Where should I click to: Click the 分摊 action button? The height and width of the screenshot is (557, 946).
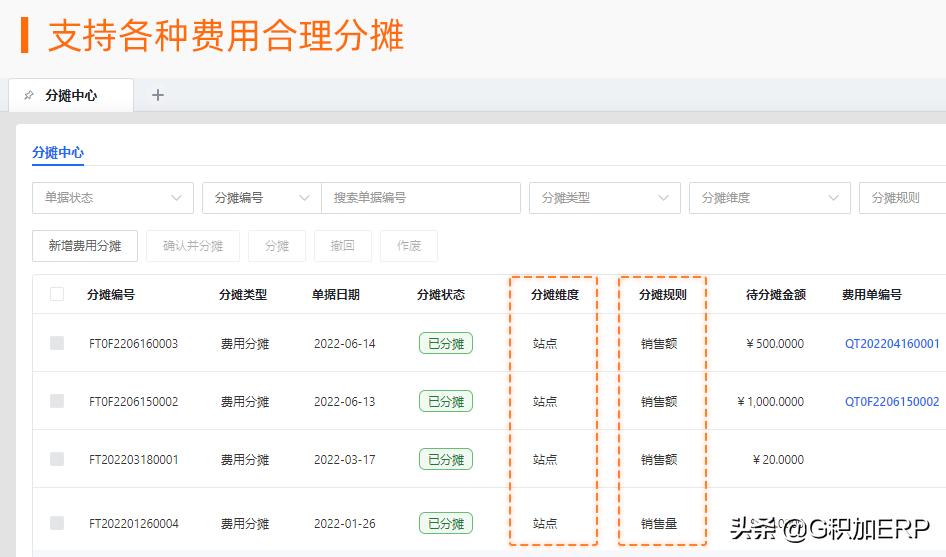(277, 246)
